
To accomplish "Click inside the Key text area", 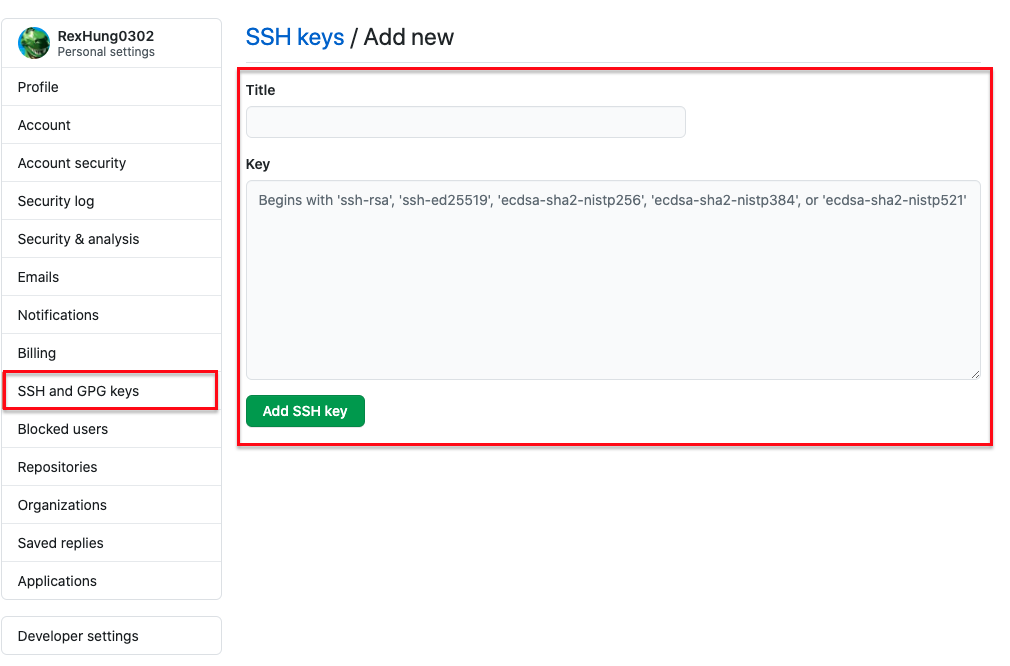I will 612,290.
